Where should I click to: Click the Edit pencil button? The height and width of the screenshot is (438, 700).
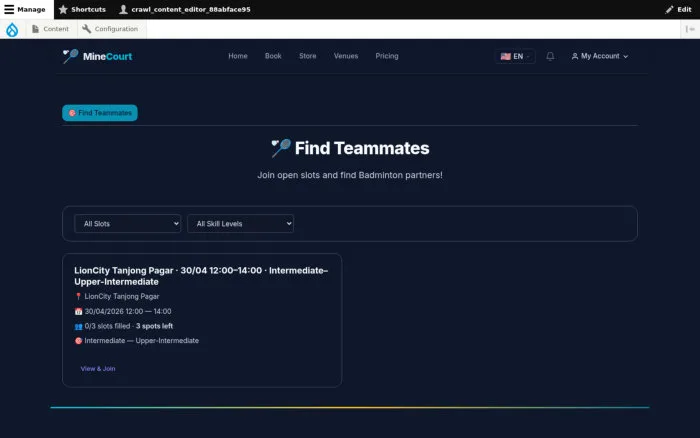point(678,9)
